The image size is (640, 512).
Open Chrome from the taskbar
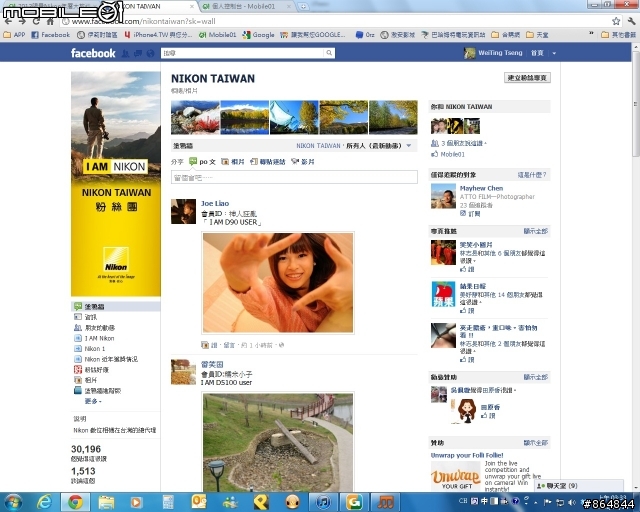pyautogui.click(x=75, y=502)
